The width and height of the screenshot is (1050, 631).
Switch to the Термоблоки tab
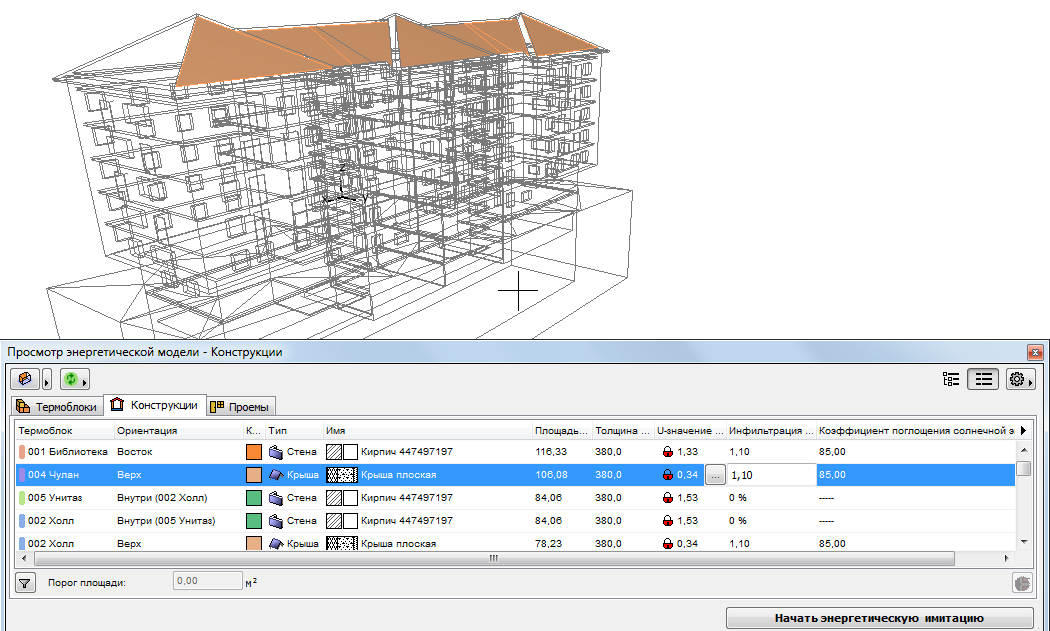click(57, 406)
